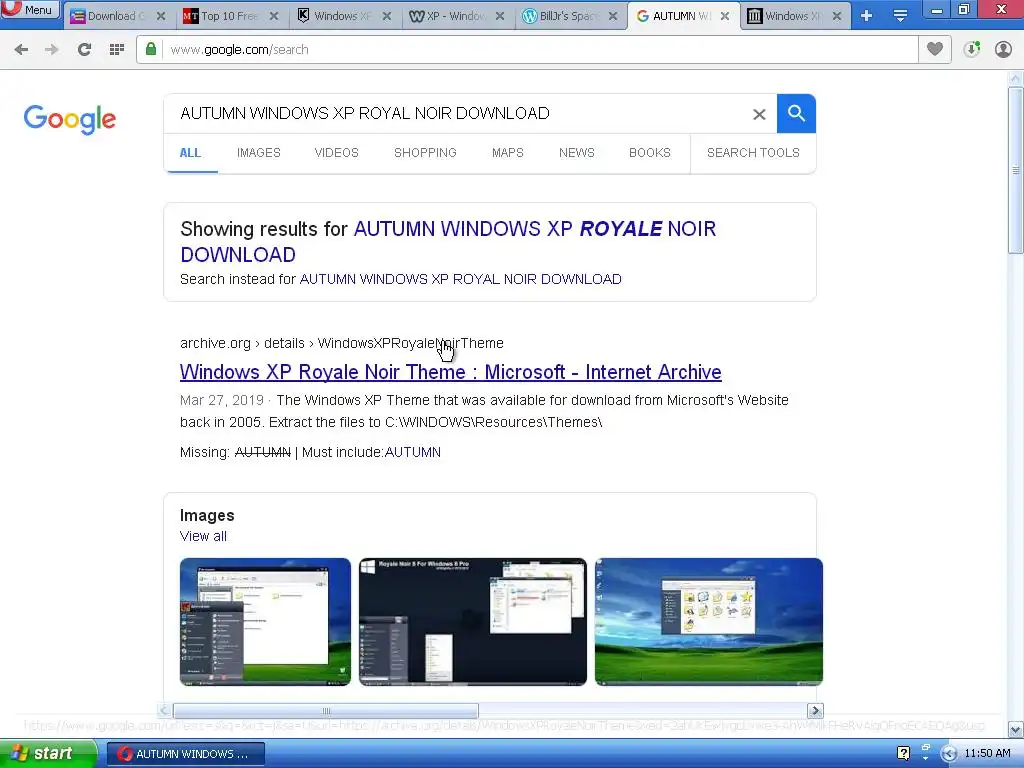Click the taskbar clock showing 11:50 AM
The width and height of the screenshot is (1024, 768).
pyautogui.click(x=987, y=754)
